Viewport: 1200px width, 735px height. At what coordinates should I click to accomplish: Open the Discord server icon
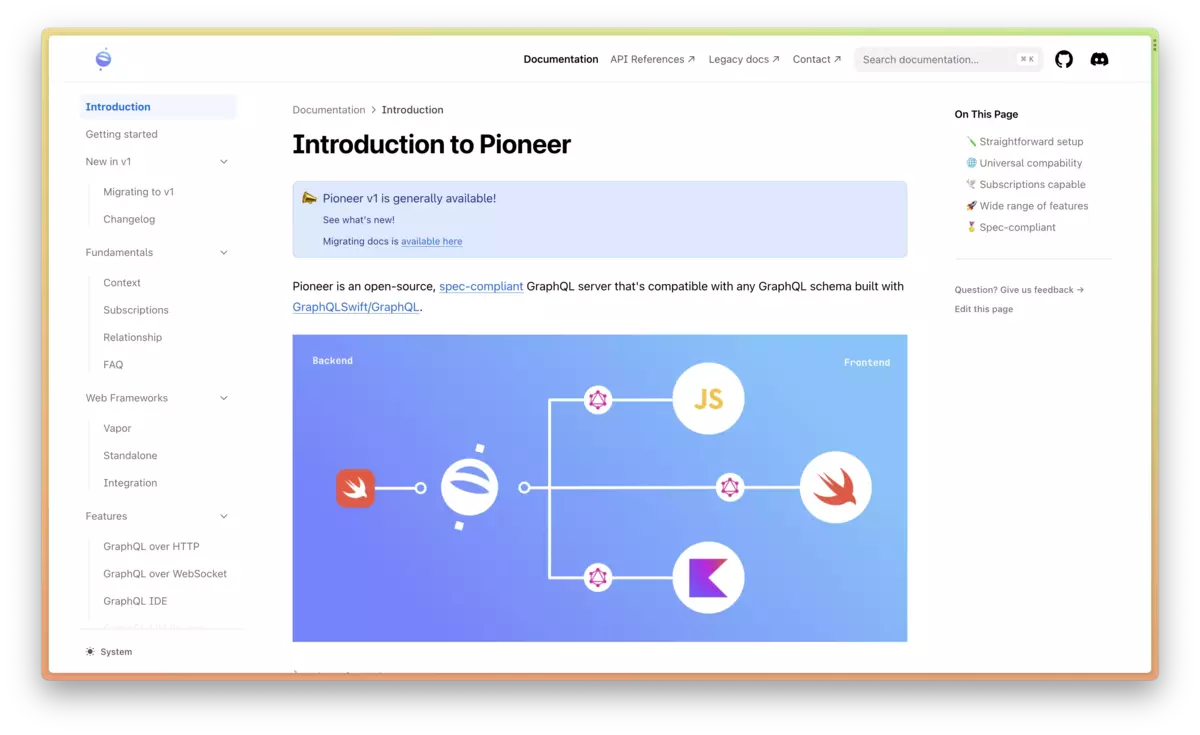[1099, 59]
